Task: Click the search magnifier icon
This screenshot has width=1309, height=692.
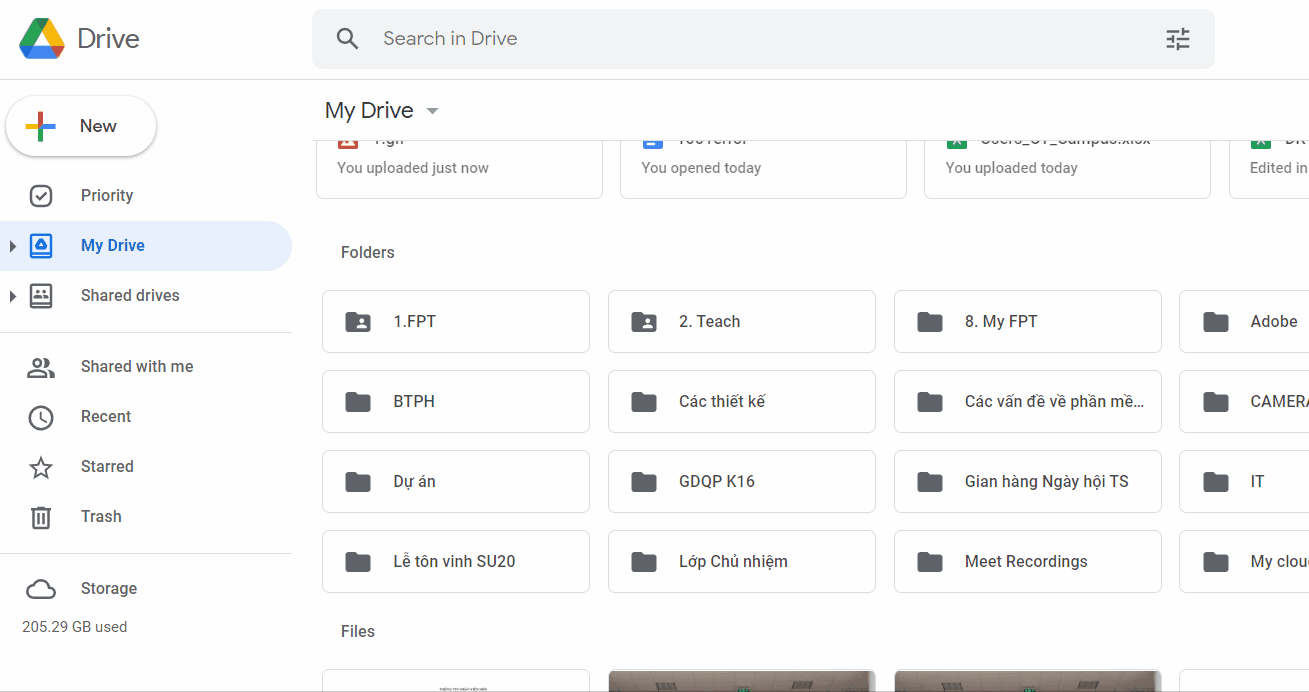Action: click(x=347, y=39)
